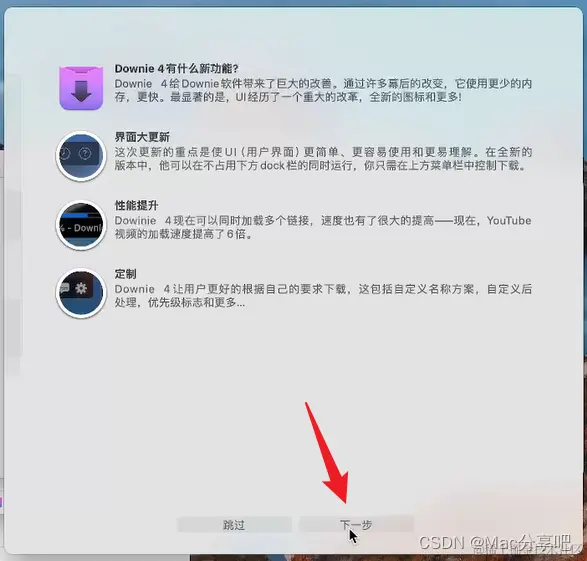
Task: Click the 跳过 (Skip) button
Action: 234,525
